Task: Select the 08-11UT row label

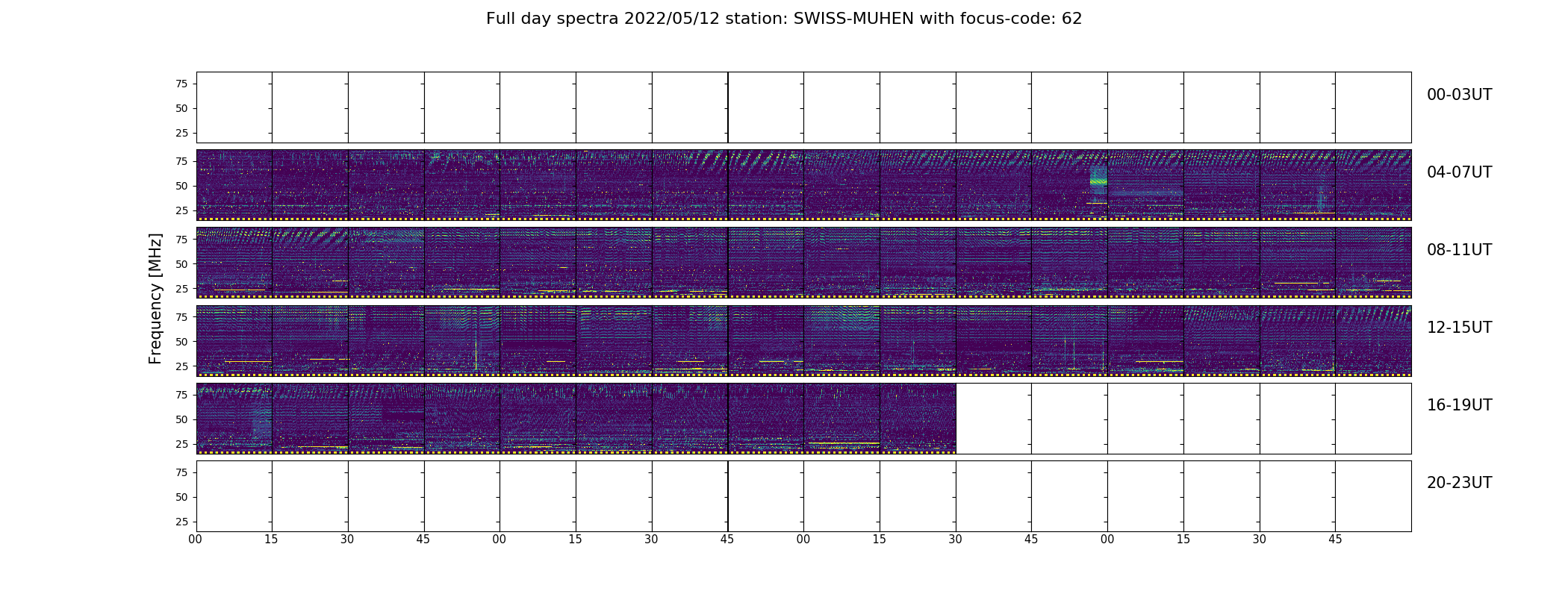Action: (x=1459, y=250)
